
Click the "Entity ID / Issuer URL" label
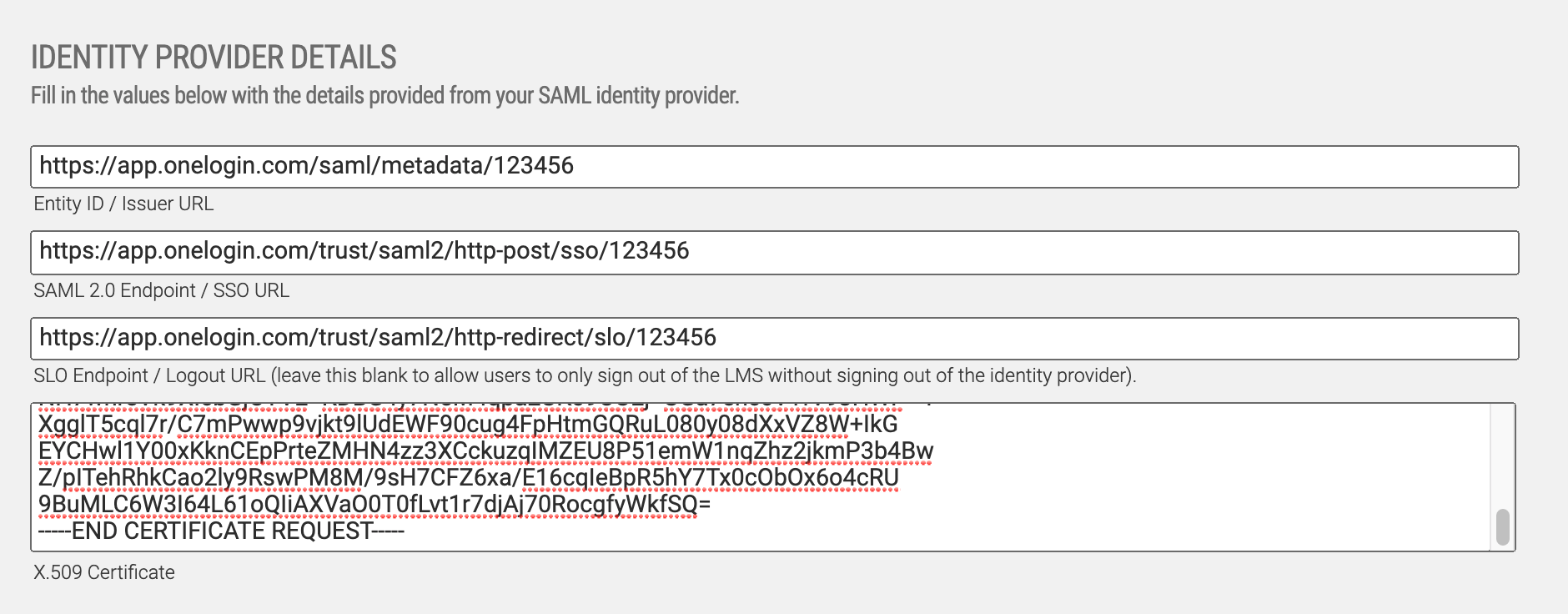pyautogui.click(x=123, y=204)
